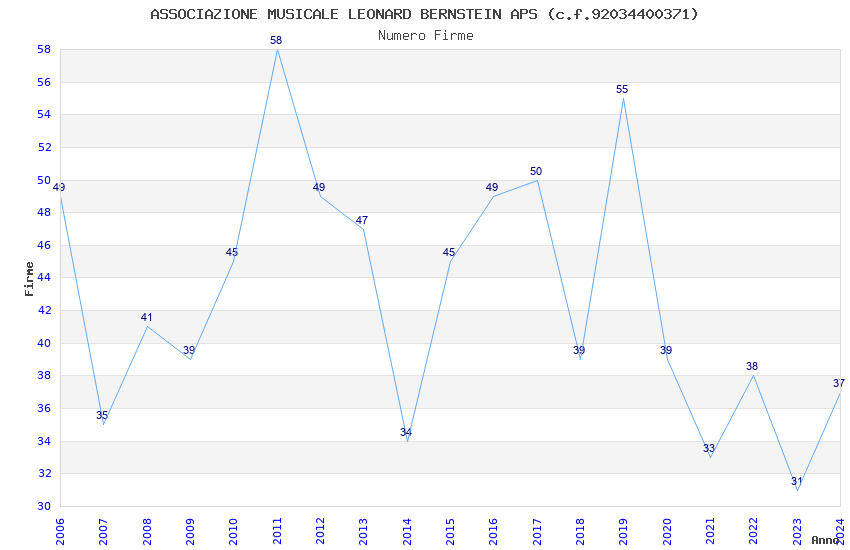Screen dimensions: 850x550
Task: Click the x-axis year 2013
Action: 364,531
